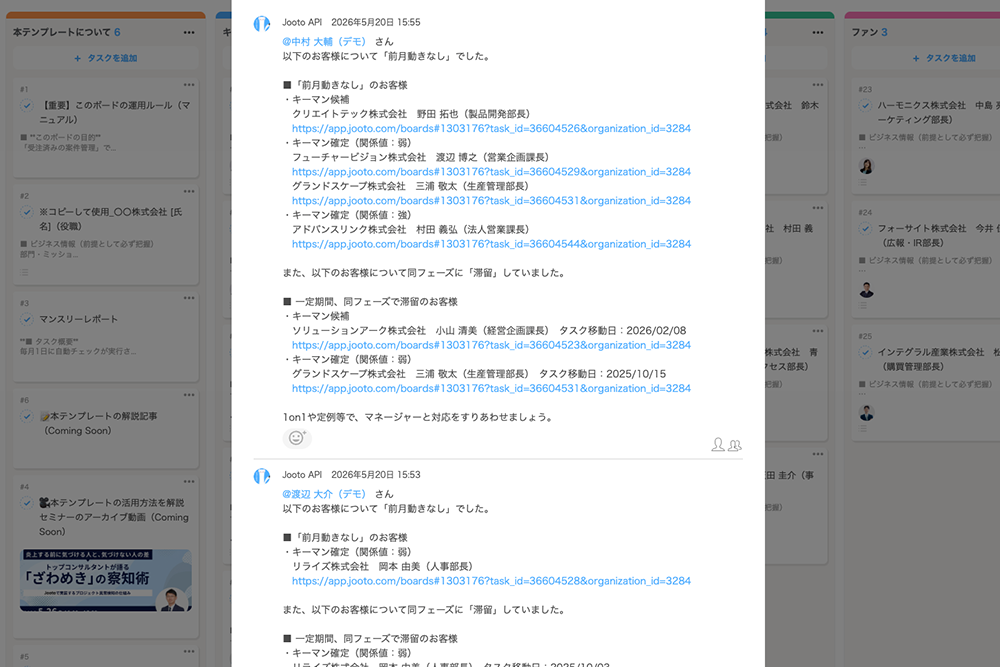Click column title 本テンプレートについて
The image size is (1000, 667).
click(62, 33)
